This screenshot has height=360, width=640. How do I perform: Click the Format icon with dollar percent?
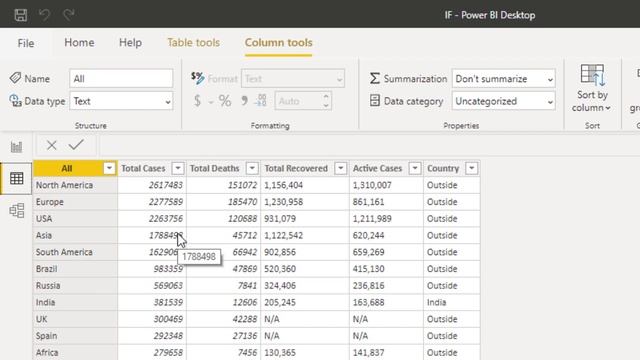[x=198, y=78]
